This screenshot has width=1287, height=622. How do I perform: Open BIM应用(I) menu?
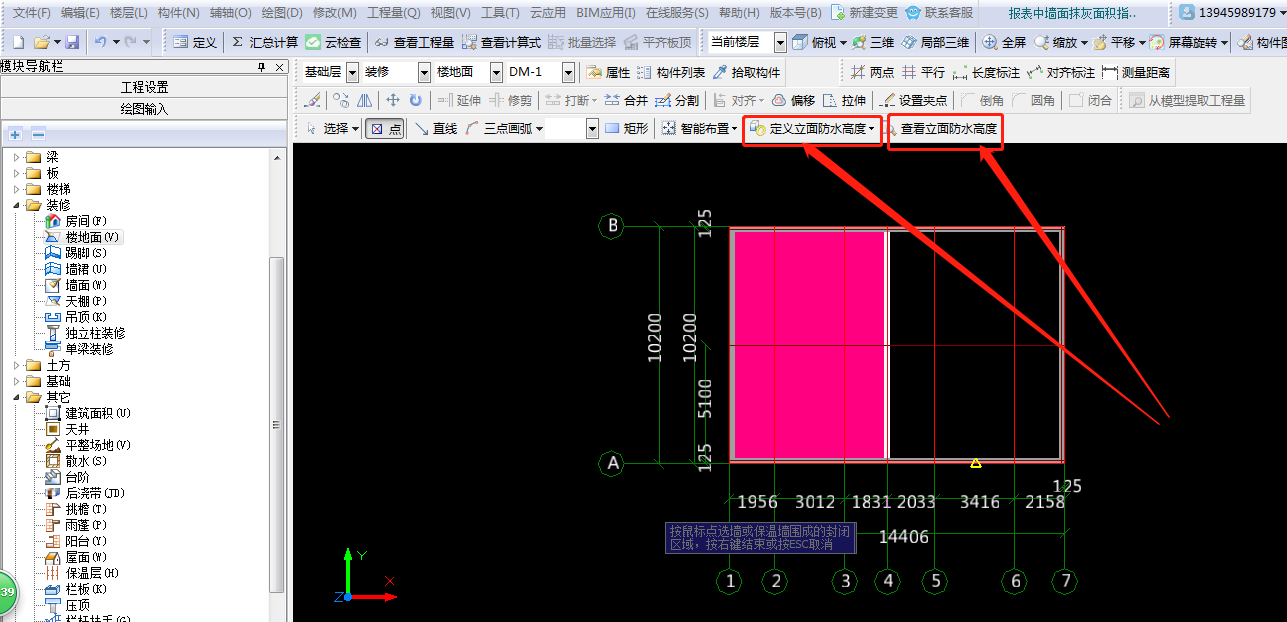click(606, 13)
